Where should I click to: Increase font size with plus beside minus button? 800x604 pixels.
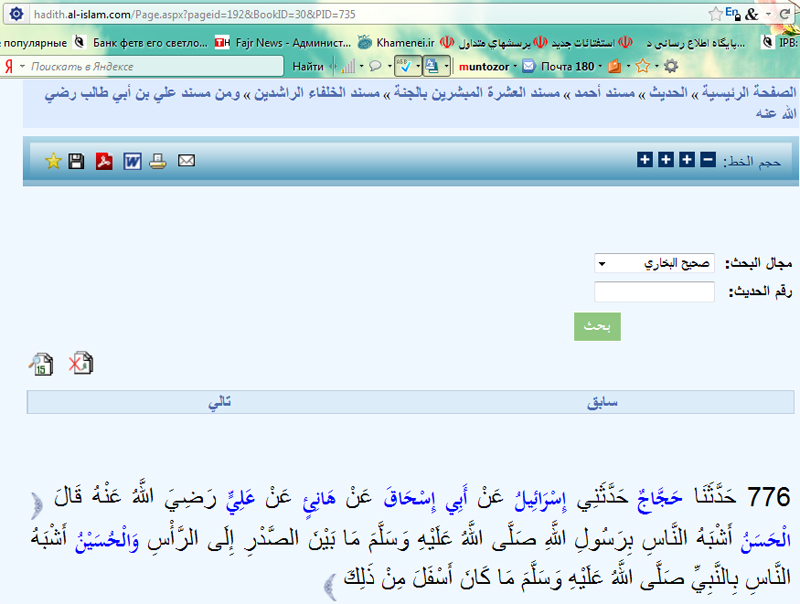point(687,160)
